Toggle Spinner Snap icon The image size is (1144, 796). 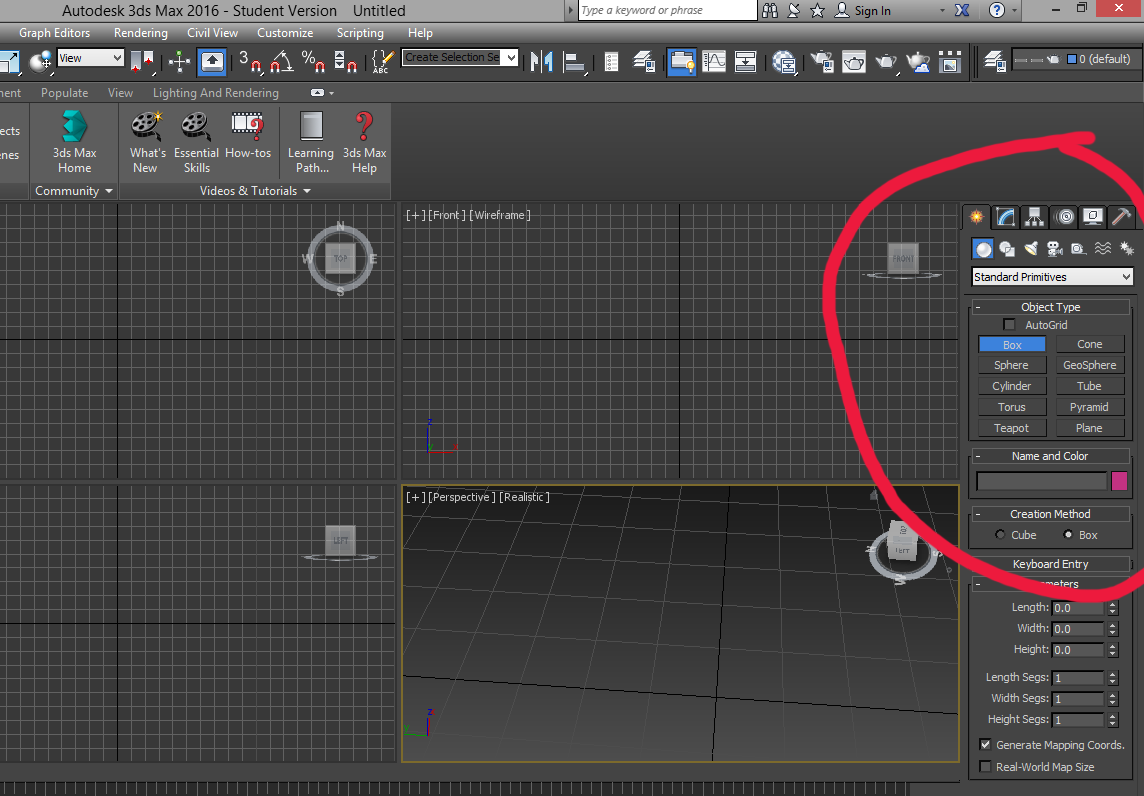click(x=345, y=62)
